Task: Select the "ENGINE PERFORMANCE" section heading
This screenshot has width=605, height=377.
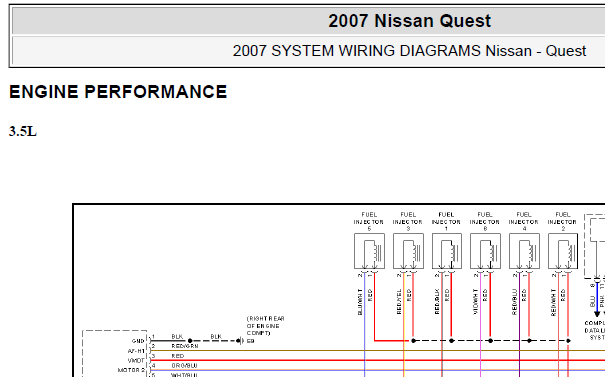Action: [118, 92]
